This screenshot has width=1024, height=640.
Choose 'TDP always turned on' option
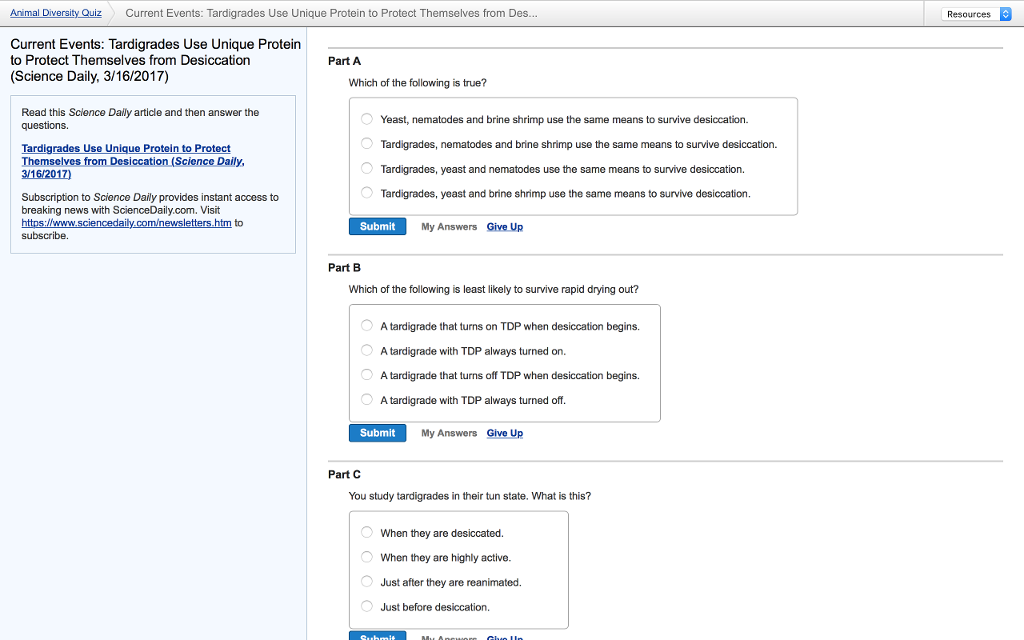(367, 351)
